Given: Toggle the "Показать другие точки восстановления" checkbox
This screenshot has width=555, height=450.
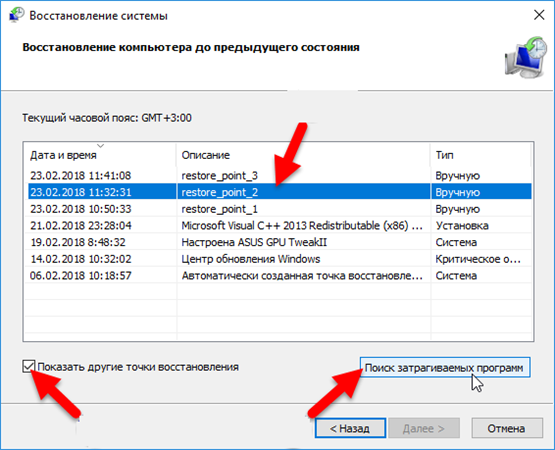Looking at the screenshot, I should (x=28, y=366).
